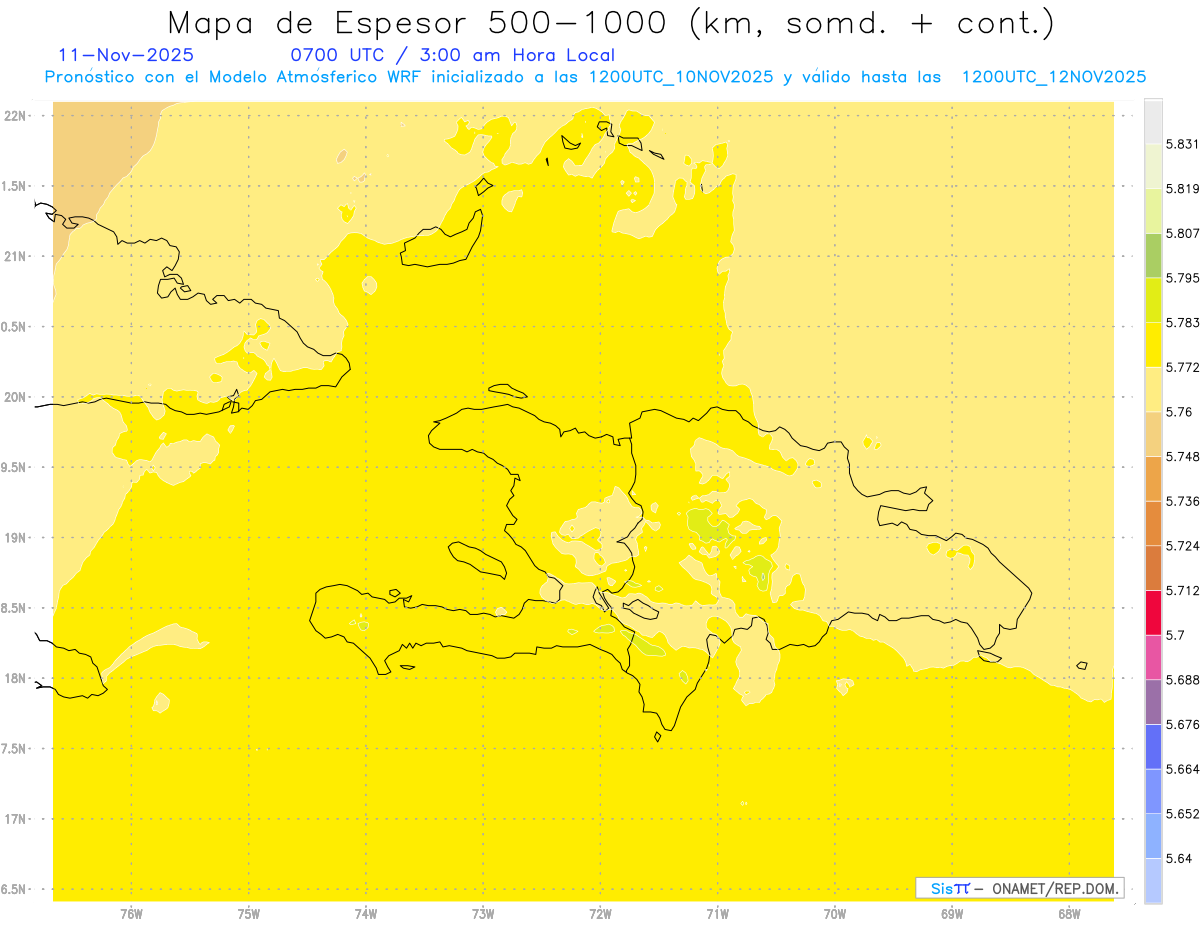1200x927 pixels.
Task: Select the longitude label "75W"
Action: (249, 914)
